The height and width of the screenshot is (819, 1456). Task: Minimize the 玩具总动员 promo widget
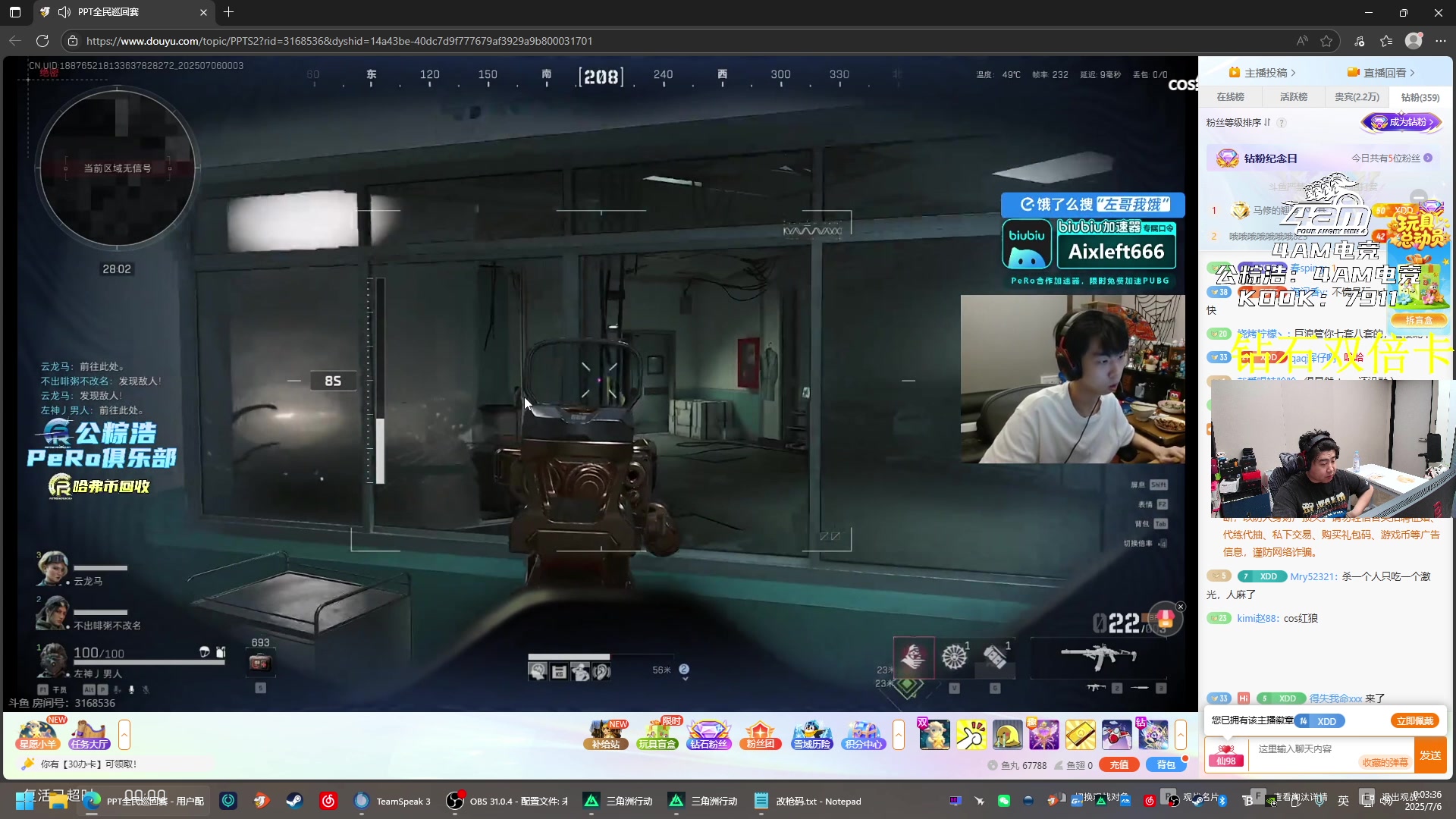1419,196
